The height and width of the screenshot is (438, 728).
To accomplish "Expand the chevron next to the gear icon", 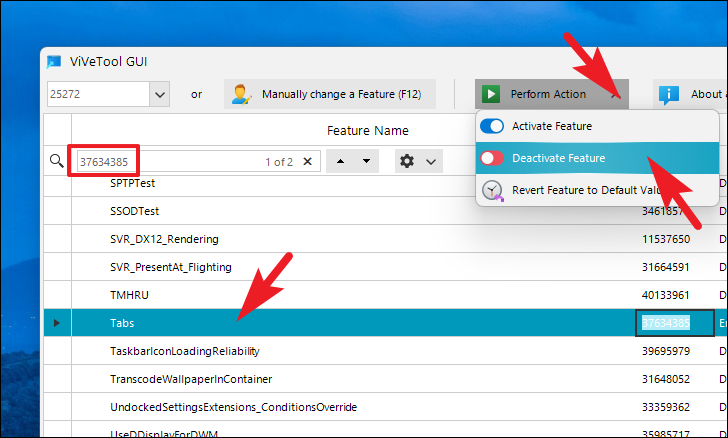I will pos(431,162).
